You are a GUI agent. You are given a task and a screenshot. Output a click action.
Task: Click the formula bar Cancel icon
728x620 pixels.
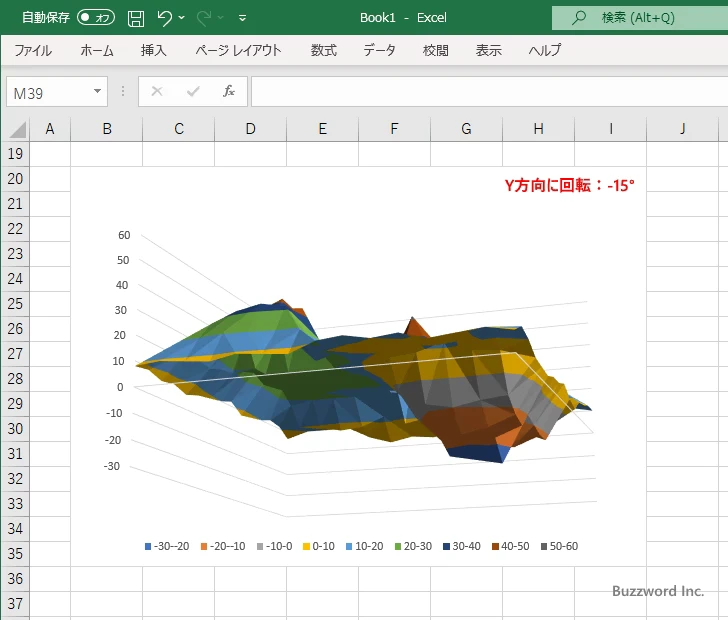point(157,91)
